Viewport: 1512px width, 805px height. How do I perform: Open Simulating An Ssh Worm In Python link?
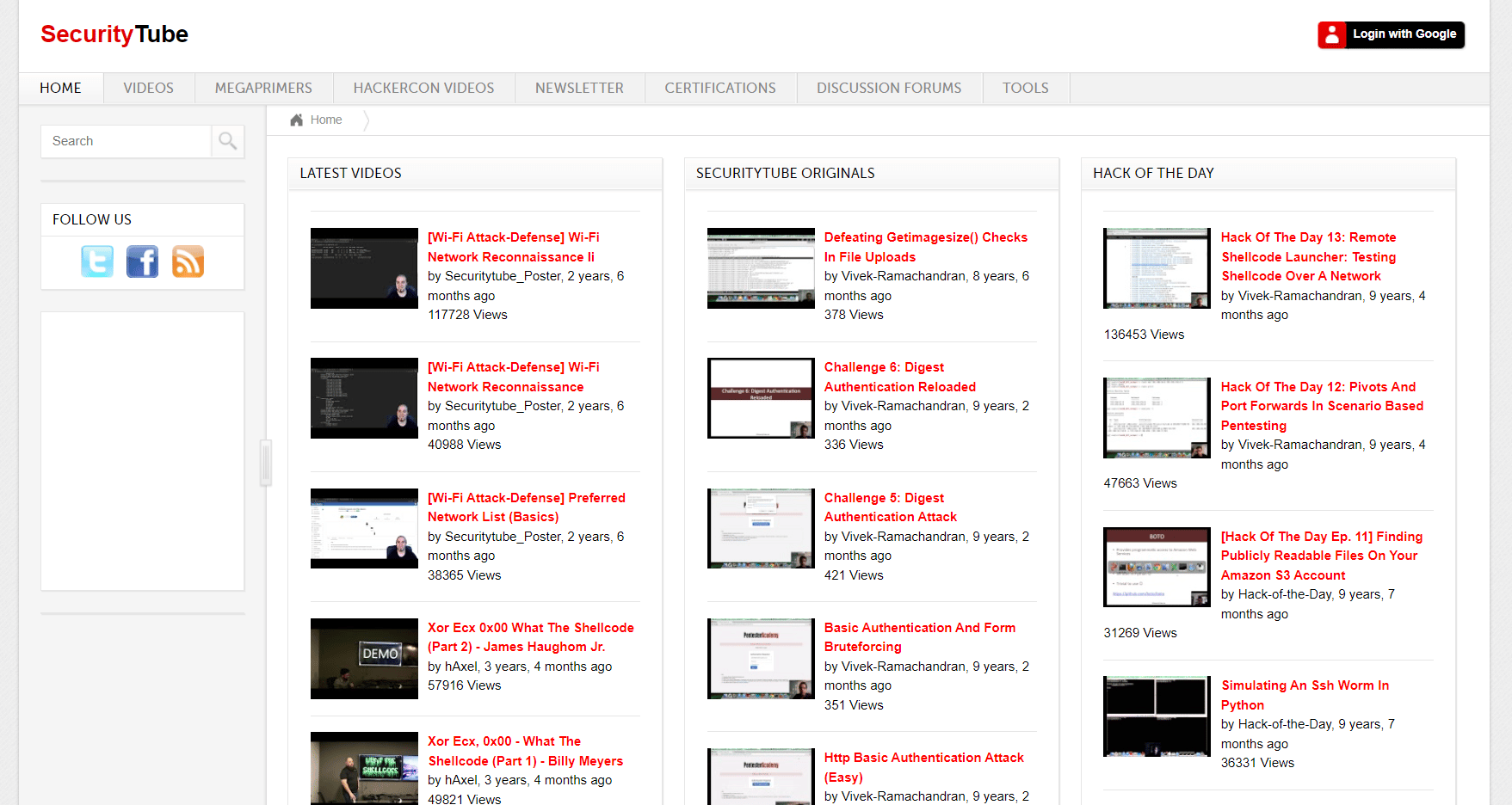(x=1305, y=695)
